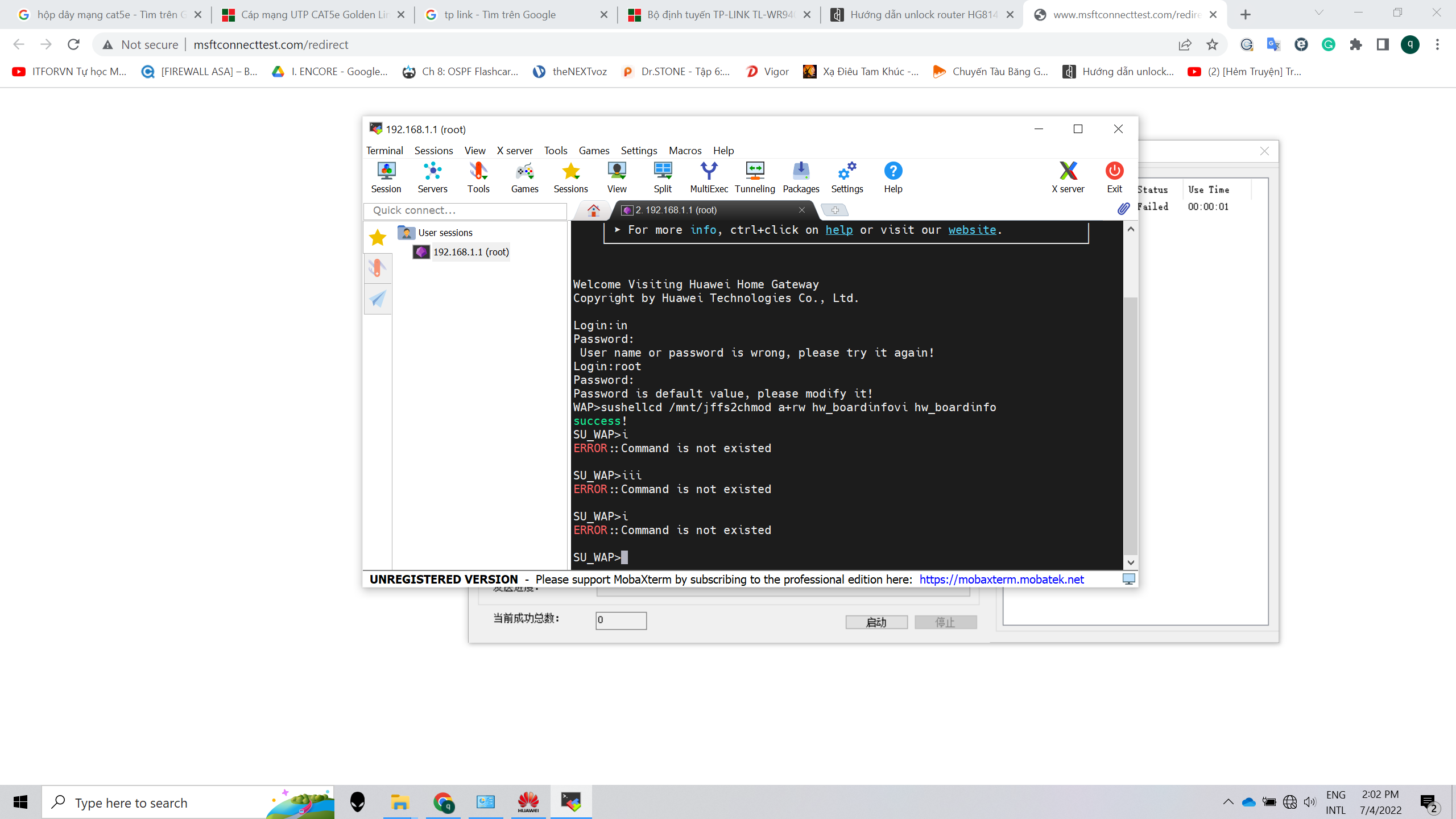Open the Packages toolbar icon

pyautogui.click(x=801, y=177)
